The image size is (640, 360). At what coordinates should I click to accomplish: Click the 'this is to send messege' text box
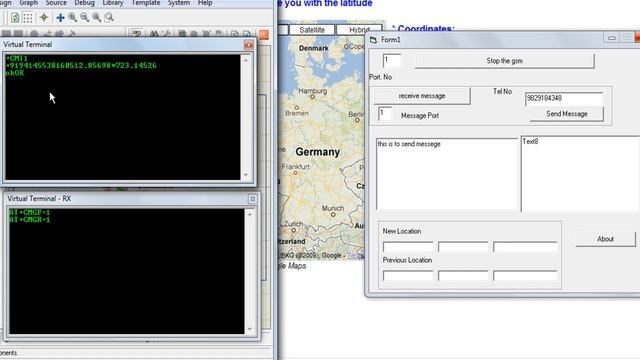point(447,174)
